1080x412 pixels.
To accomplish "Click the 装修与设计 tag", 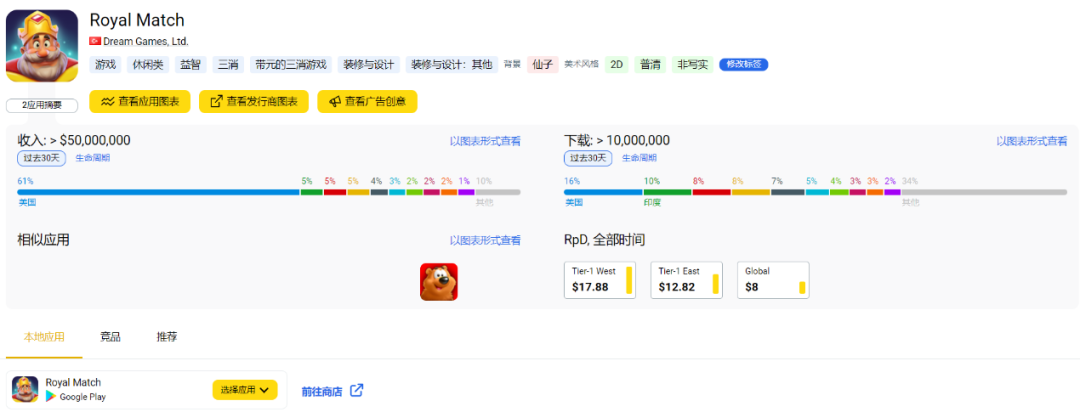I will coord(368,65).
